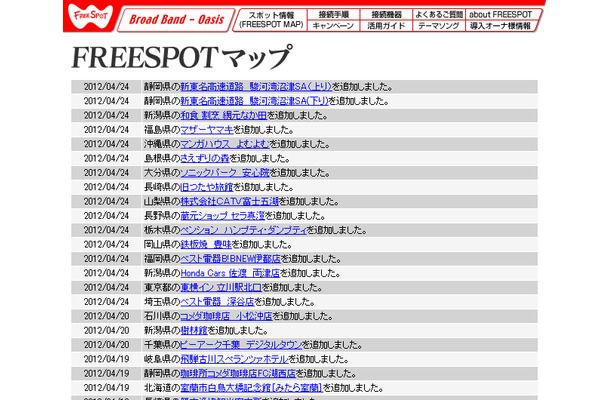Click 北海道の text in 室蘭市 row
Viewport: 610px width, 400px height.
point(162,389)
